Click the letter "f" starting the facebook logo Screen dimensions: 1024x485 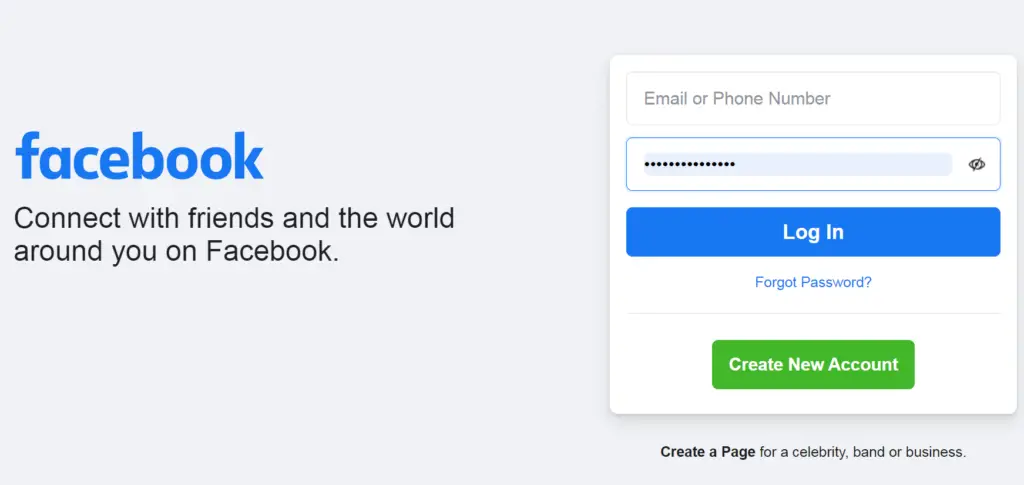click(x=27, y=155)
